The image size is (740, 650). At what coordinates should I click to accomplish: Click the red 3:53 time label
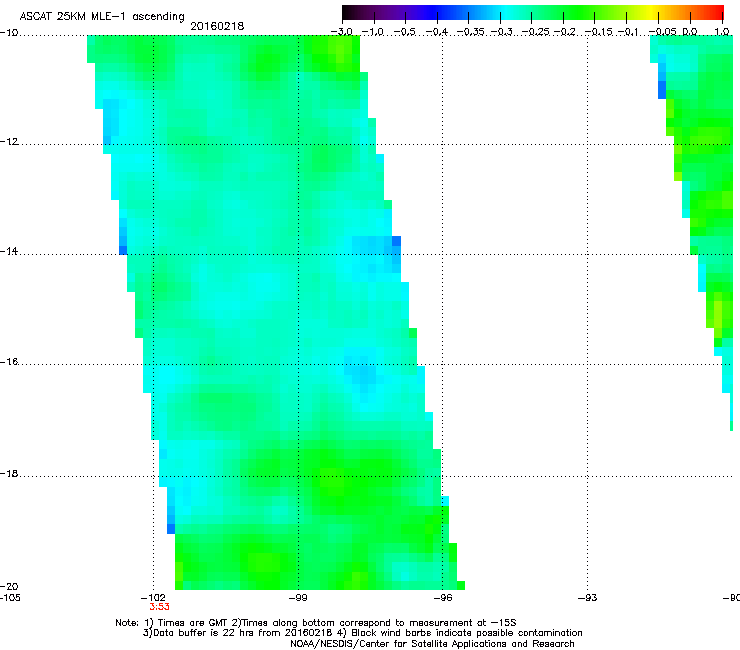[160, 607]
